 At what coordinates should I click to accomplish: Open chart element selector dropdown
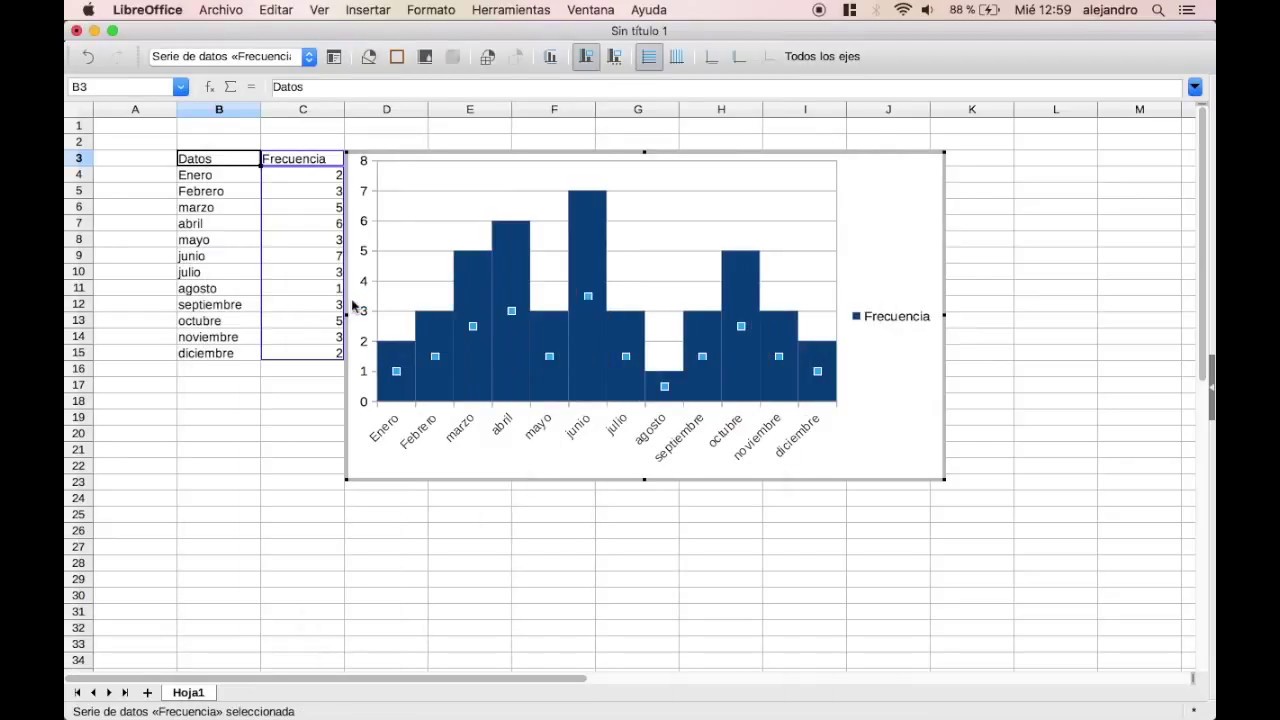click(309, 57)
